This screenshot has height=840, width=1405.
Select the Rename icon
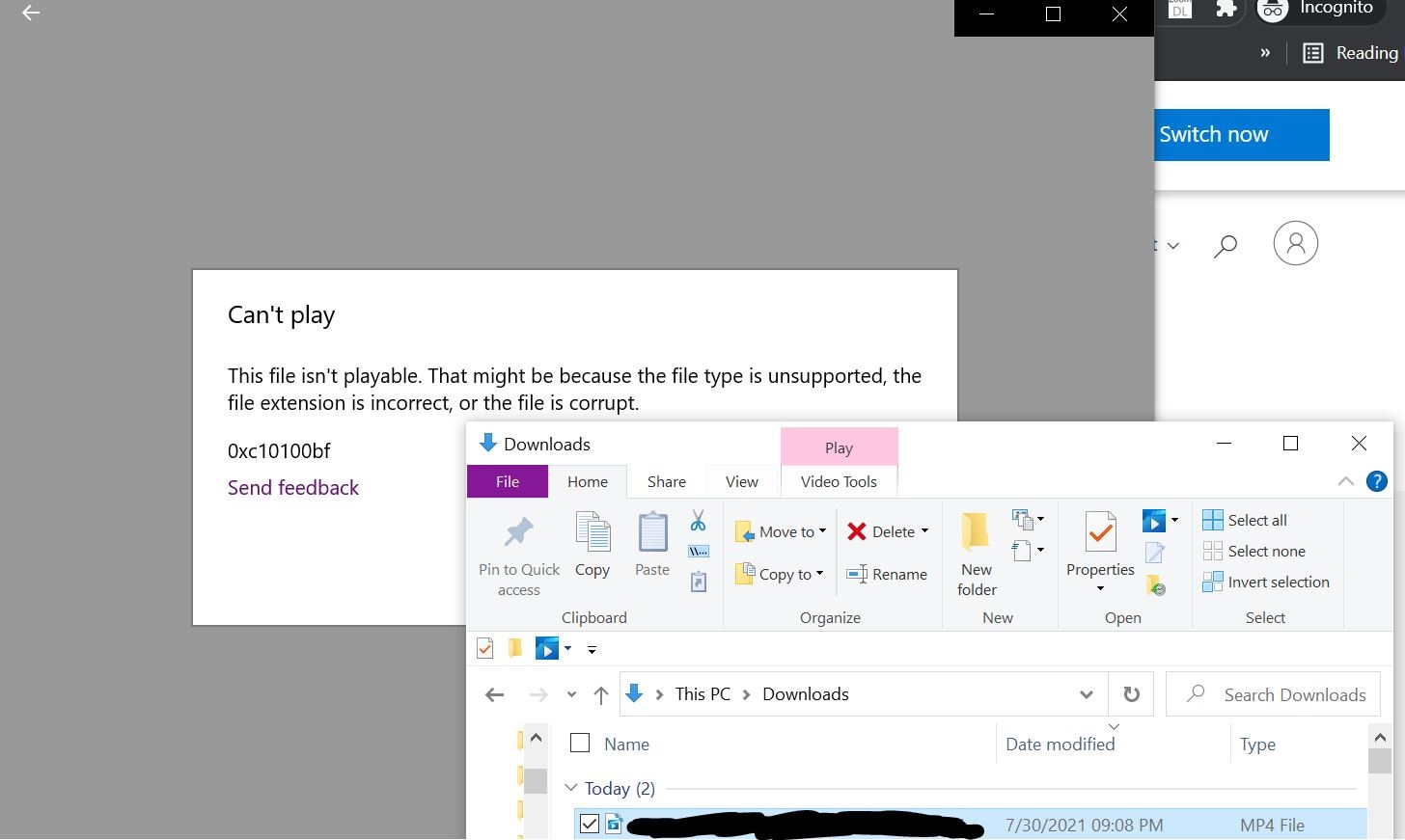click(x=857, y=574)
